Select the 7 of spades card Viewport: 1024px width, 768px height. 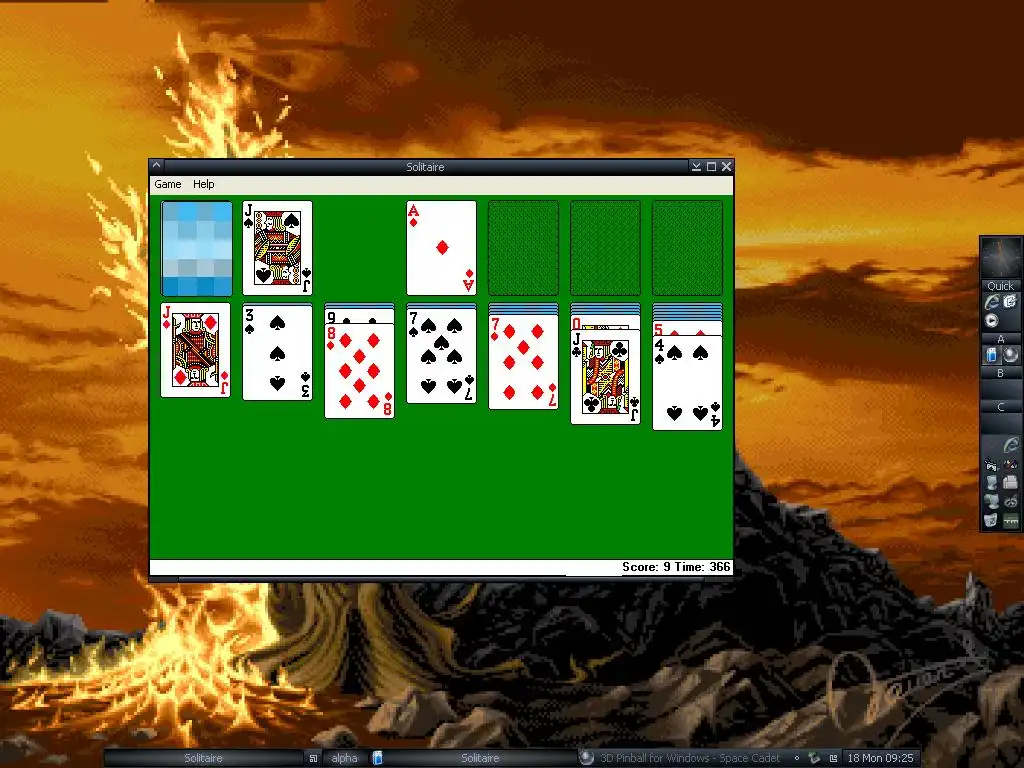441,356
